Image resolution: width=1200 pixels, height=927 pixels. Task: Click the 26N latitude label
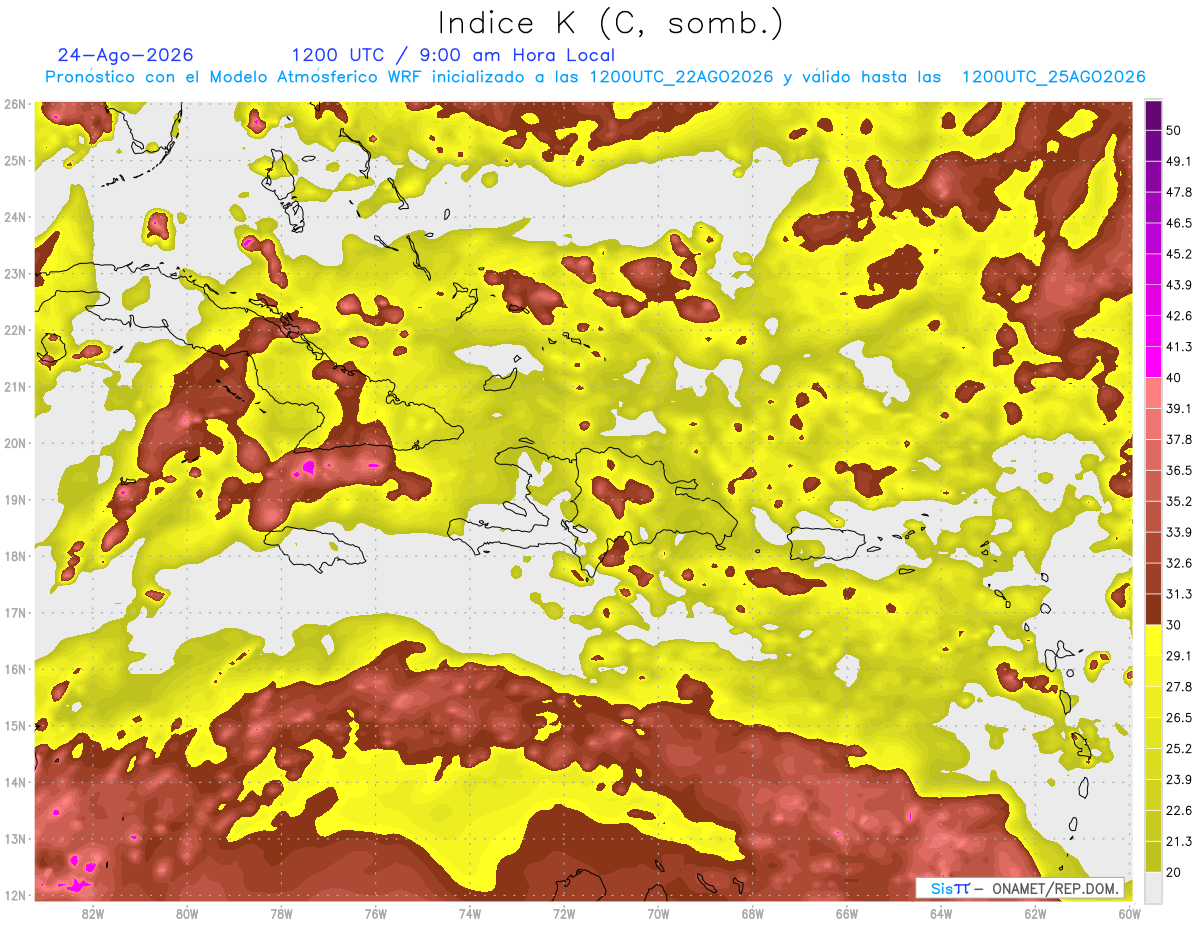click(x=15, y=104)
